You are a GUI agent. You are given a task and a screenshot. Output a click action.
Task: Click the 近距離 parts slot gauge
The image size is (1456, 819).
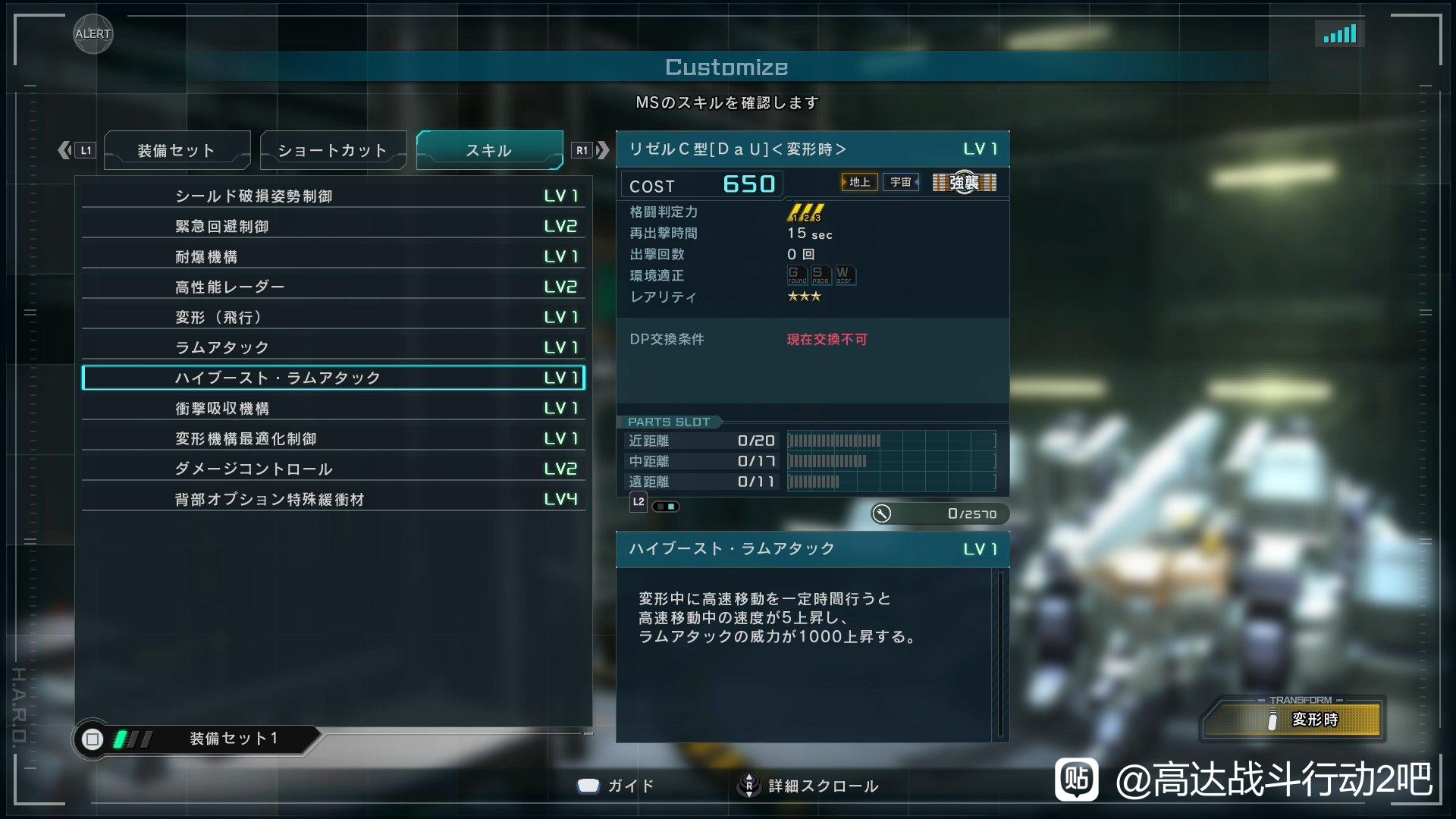[891, 441]
